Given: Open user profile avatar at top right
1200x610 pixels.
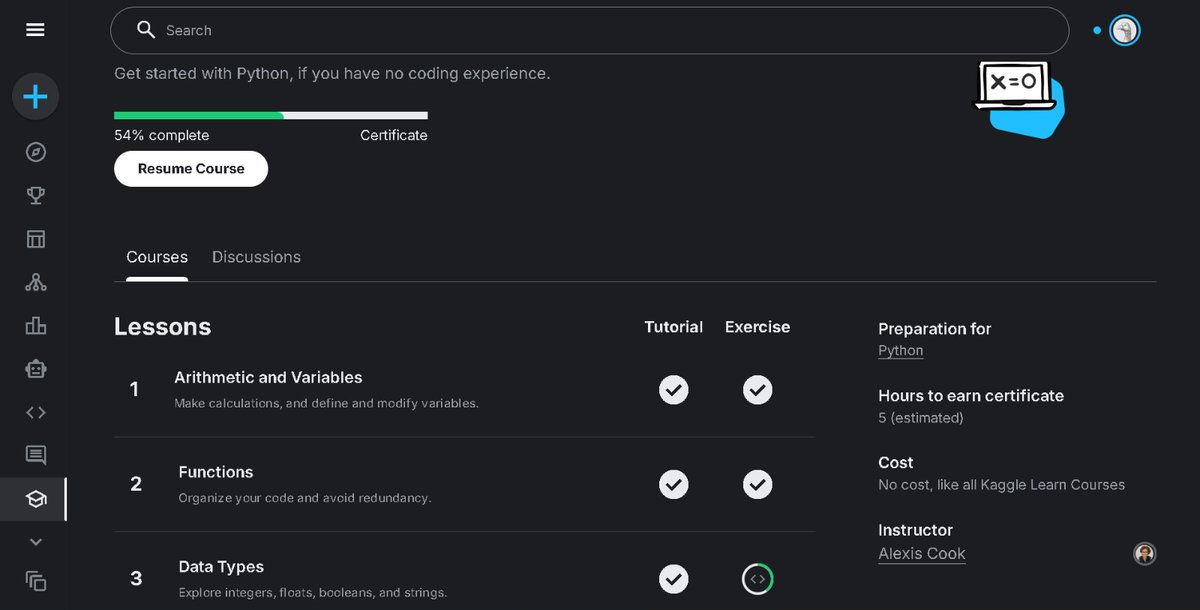Looking at the screenshot, I should point(1125,30).
